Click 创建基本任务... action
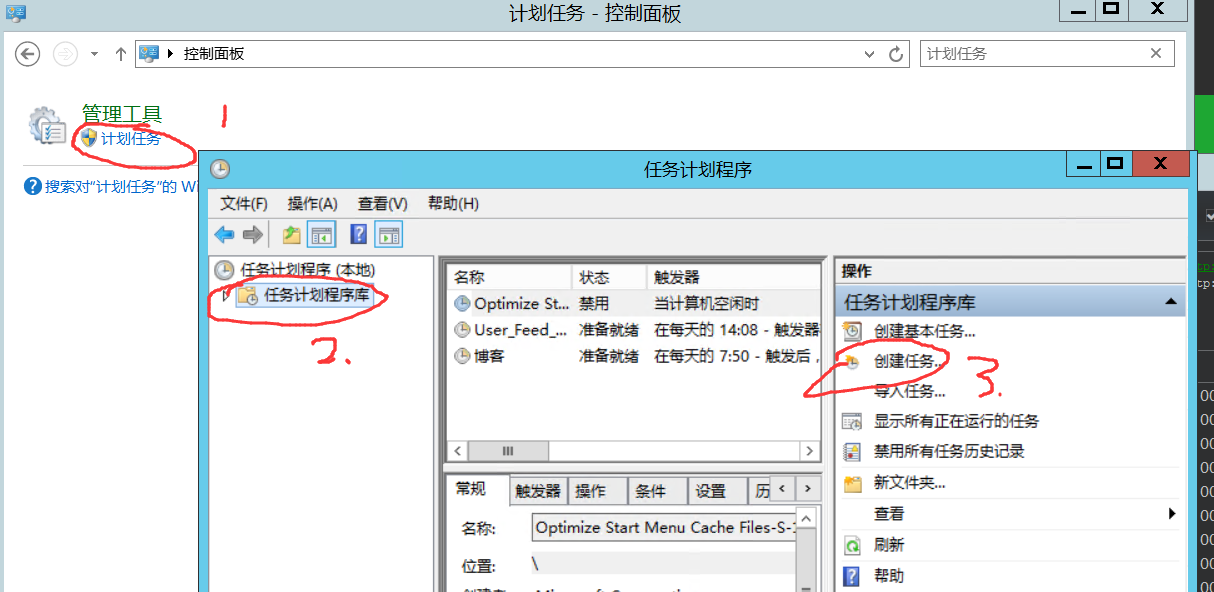Viewport: 1214px width, 592px height. (x=925, y=331)
